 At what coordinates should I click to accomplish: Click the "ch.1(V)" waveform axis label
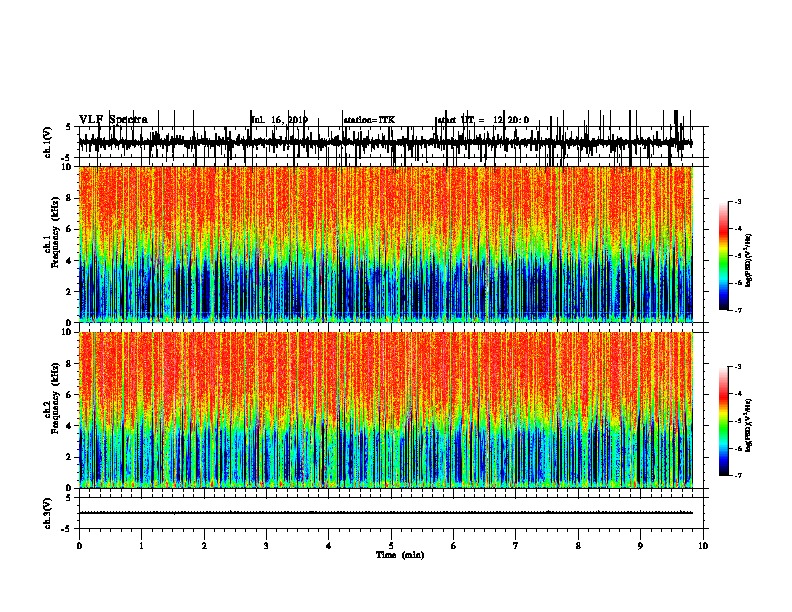coord(48,142)
